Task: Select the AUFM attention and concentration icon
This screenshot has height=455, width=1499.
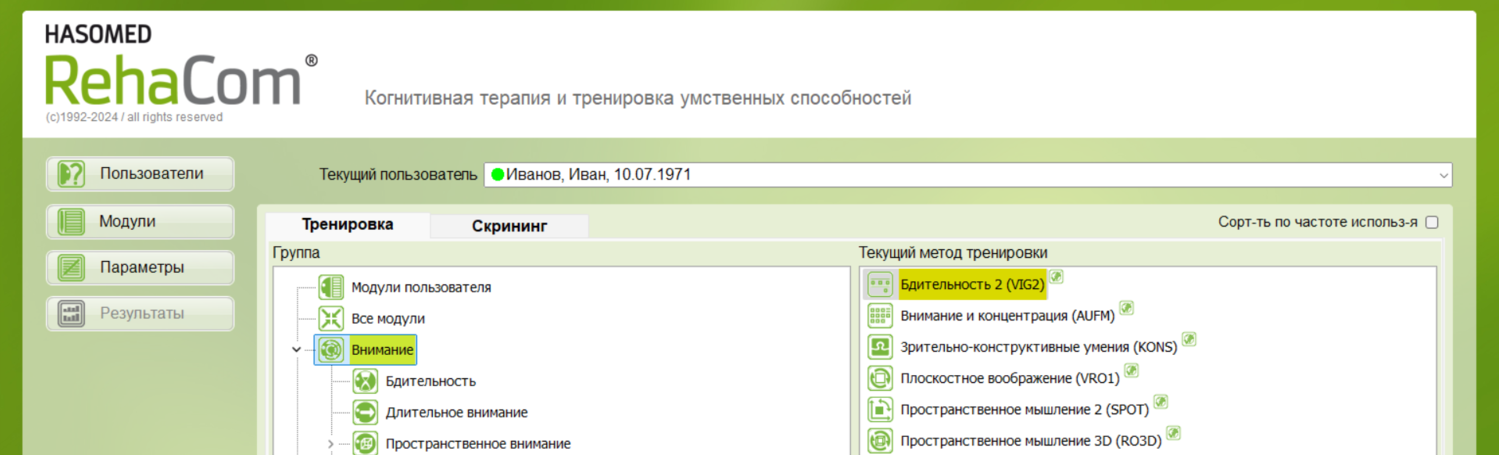Action: pos(880,316)
